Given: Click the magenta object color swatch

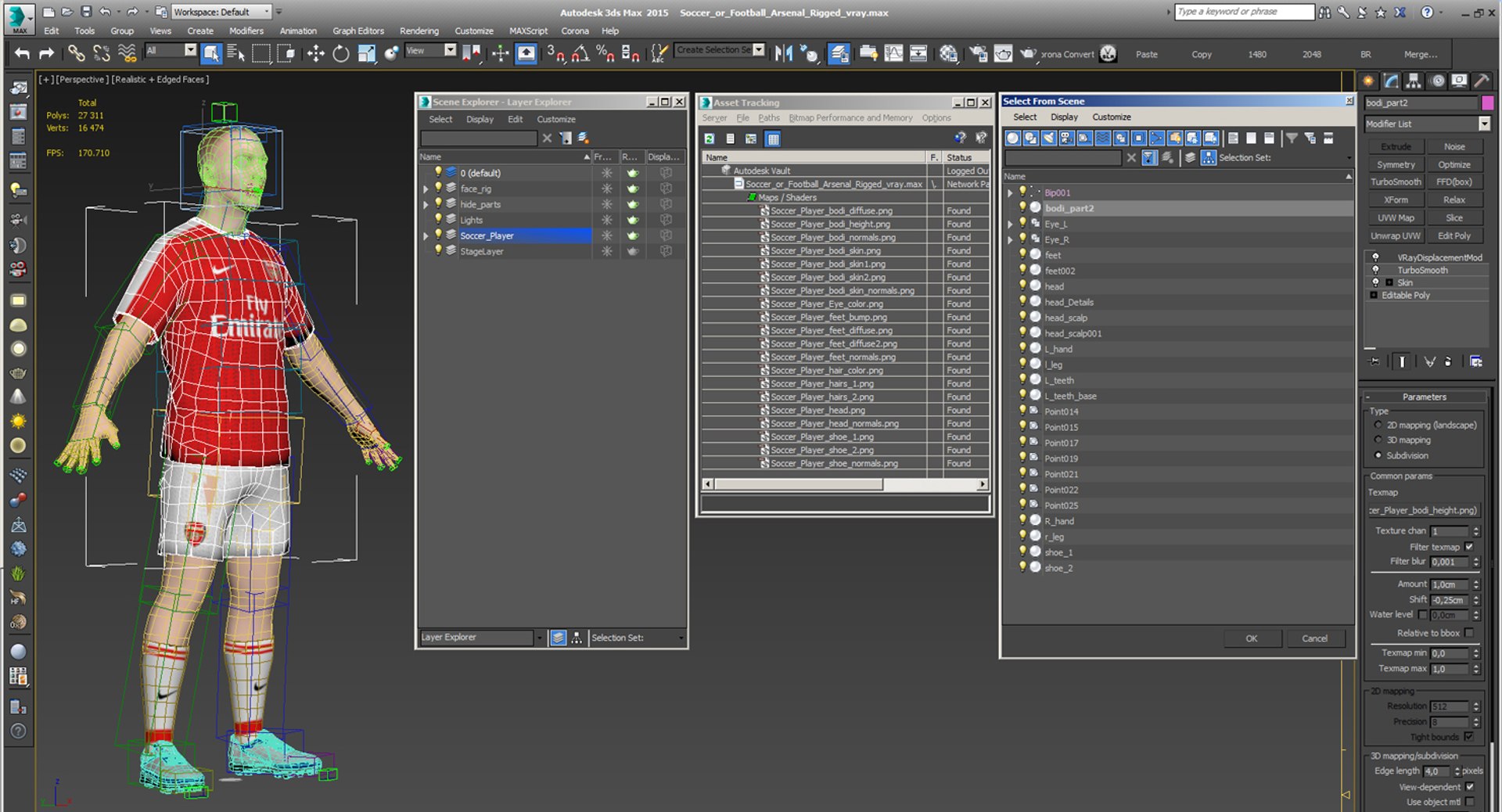Looking at the screenshot, I should (1487, 102).
